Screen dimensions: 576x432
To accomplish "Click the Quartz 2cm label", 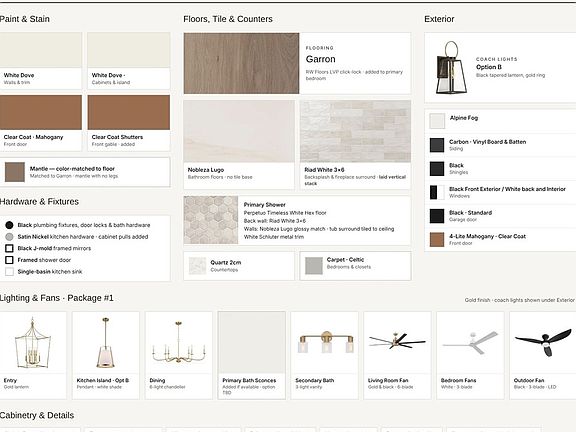I will coord(226,262).
